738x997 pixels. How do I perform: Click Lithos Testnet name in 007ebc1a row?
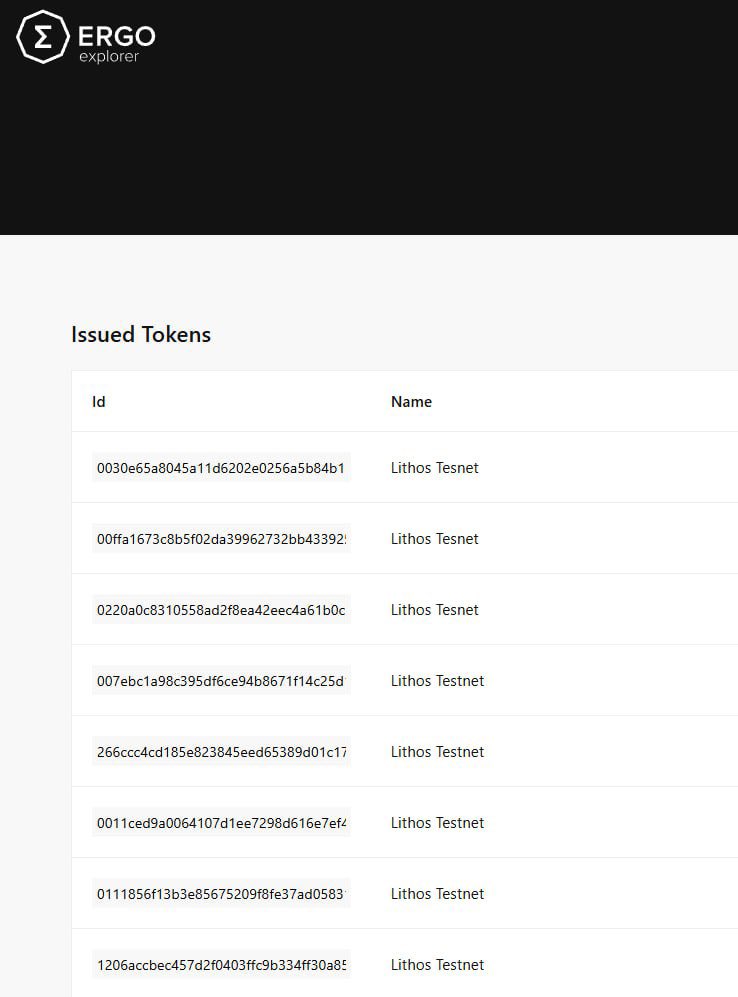point(437,681)
